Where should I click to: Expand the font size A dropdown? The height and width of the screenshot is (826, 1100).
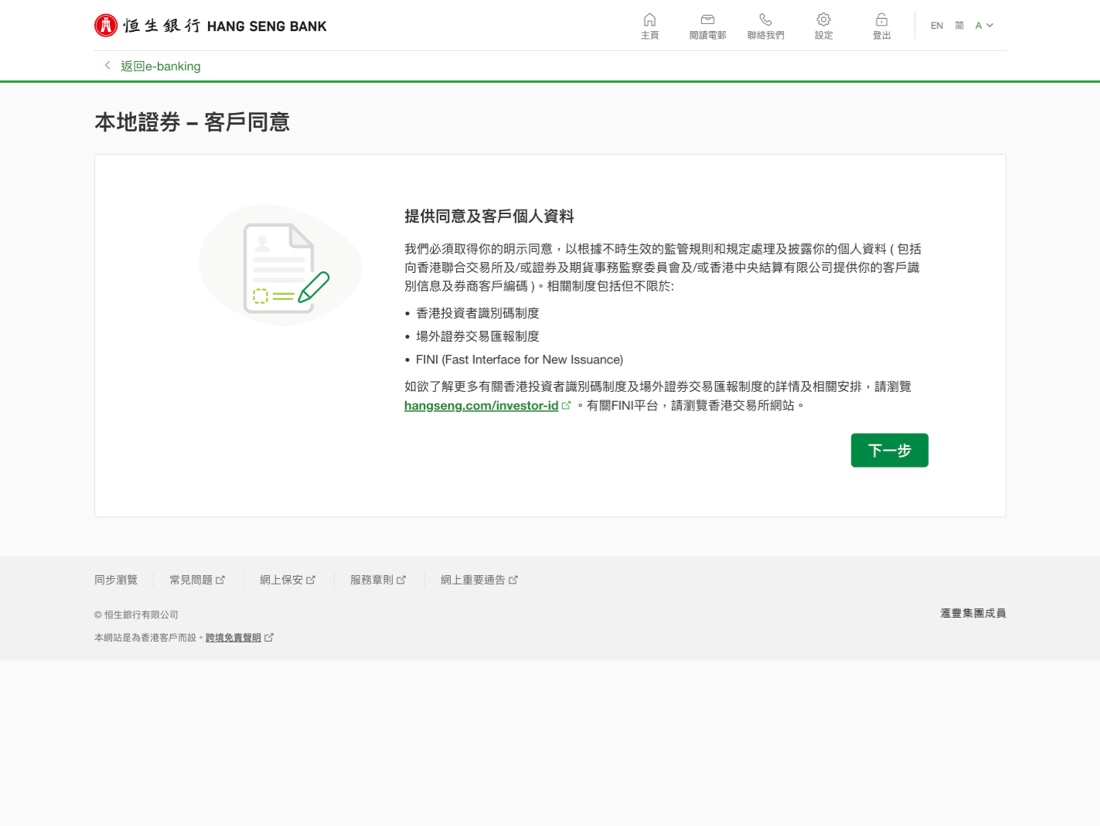pyautogui.click(x=984, y=26)
